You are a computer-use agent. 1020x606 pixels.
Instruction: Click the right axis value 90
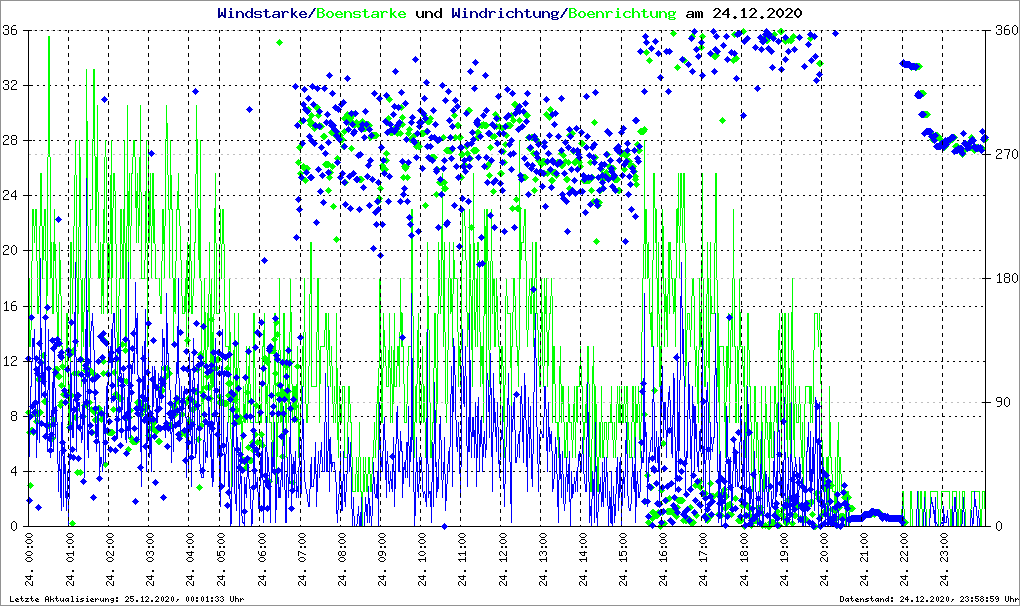coord(1001,403)
